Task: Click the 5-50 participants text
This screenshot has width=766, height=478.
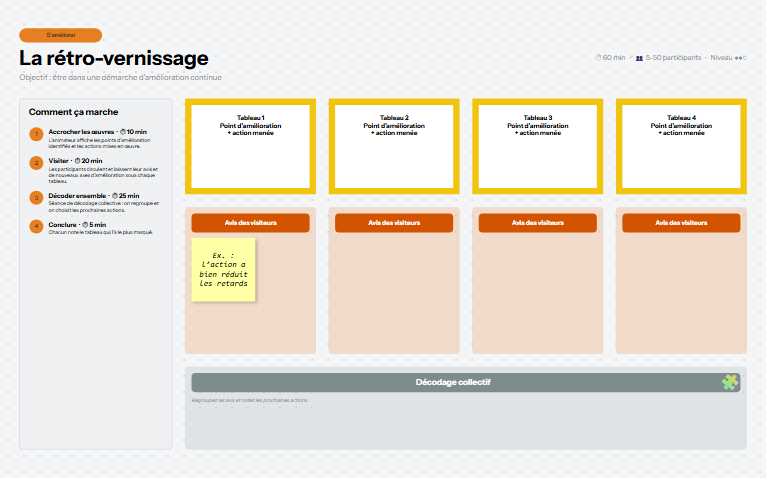Action: (673, 58)
